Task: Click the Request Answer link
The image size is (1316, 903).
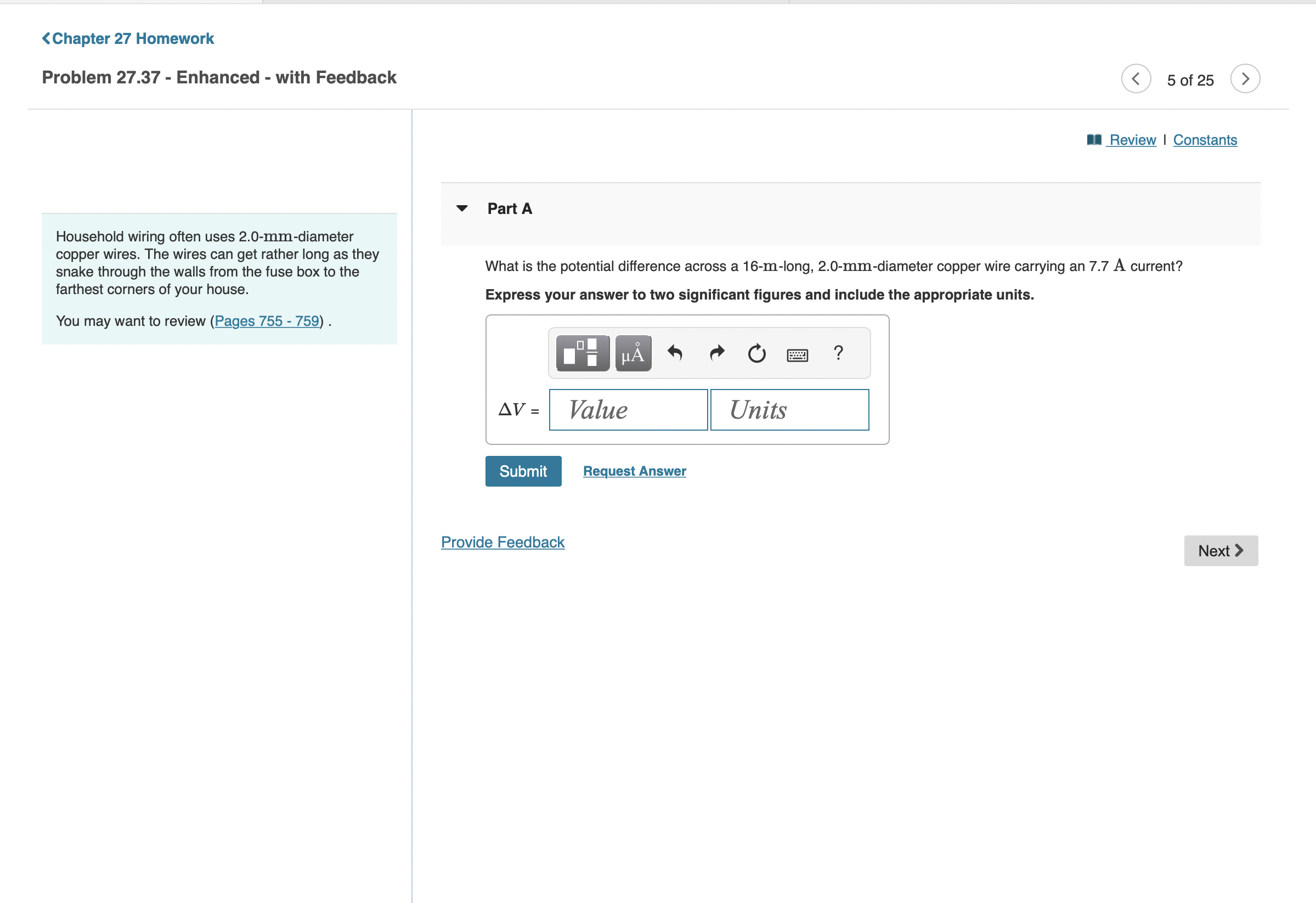Action: click(x=634, y=471)
